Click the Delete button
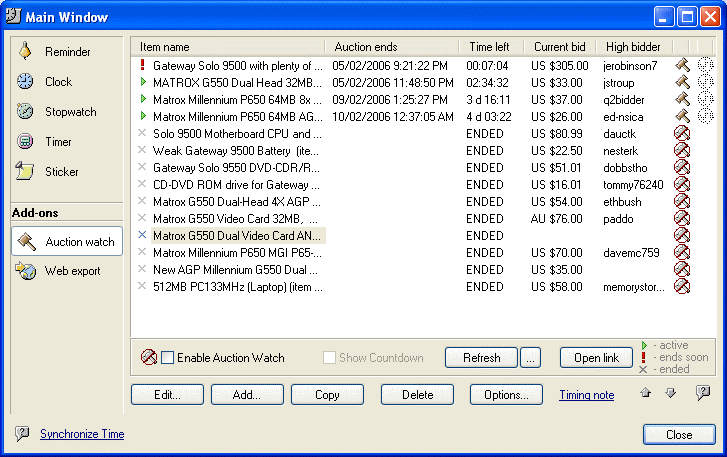The height and width of the screenshot is (457, 727). pos(417,394)
